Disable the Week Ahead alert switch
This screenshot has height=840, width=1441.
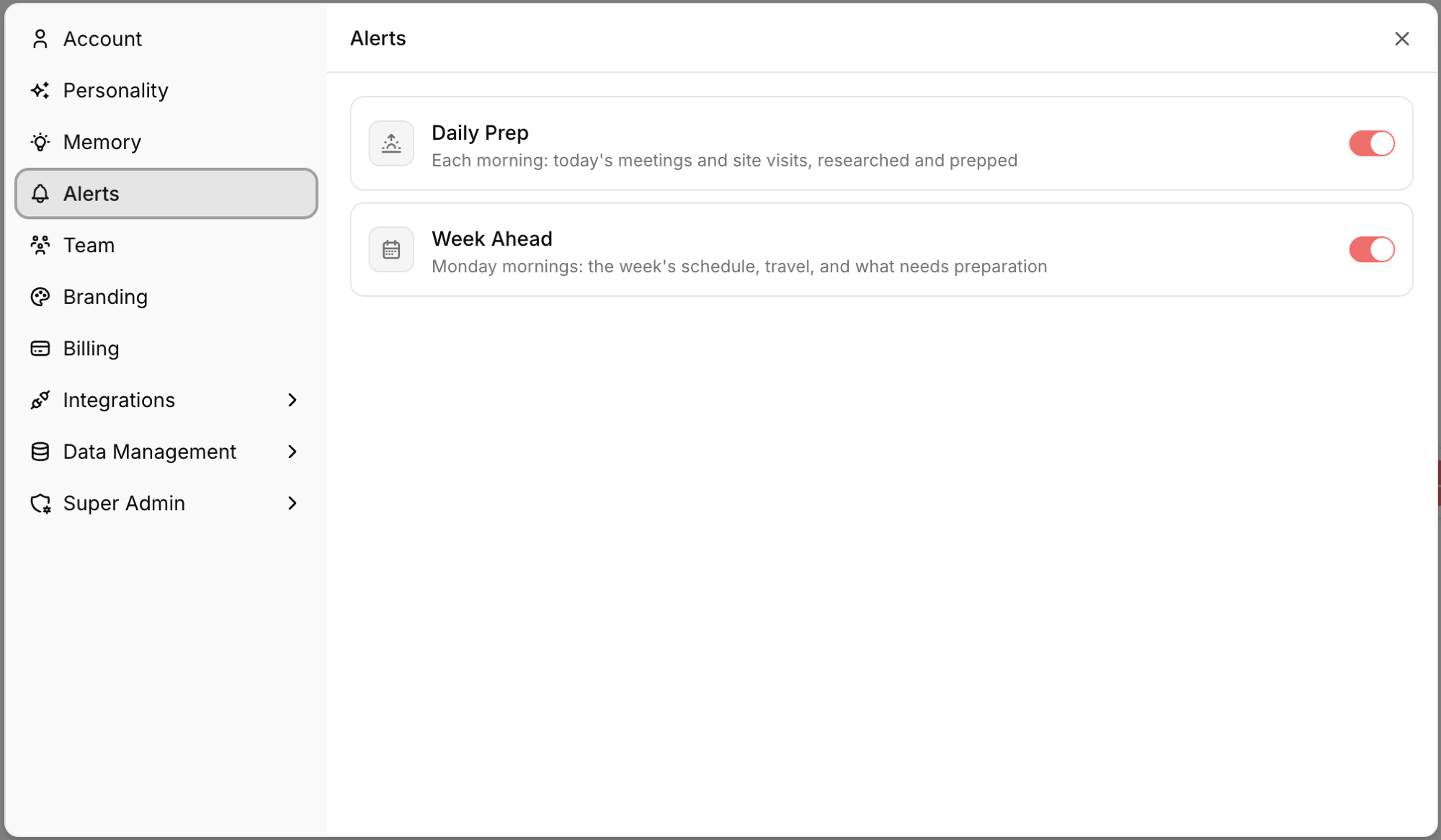(1372, 249)
